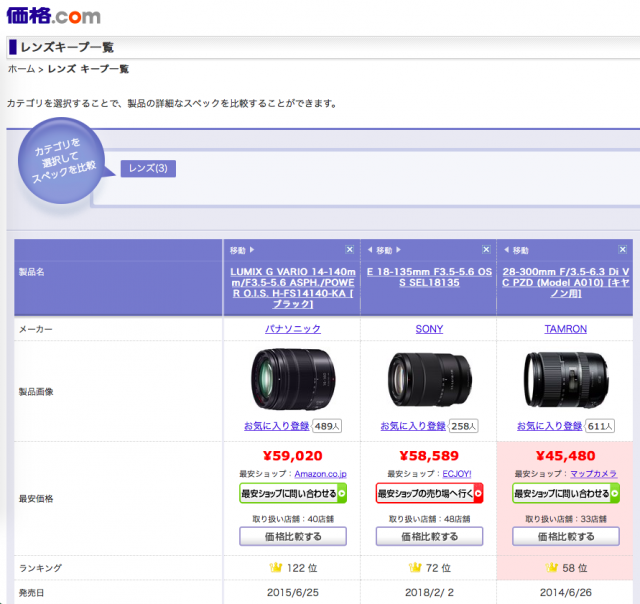Click the release date 2015/6/25
640x604 pixels.
[x=293, y=592]
